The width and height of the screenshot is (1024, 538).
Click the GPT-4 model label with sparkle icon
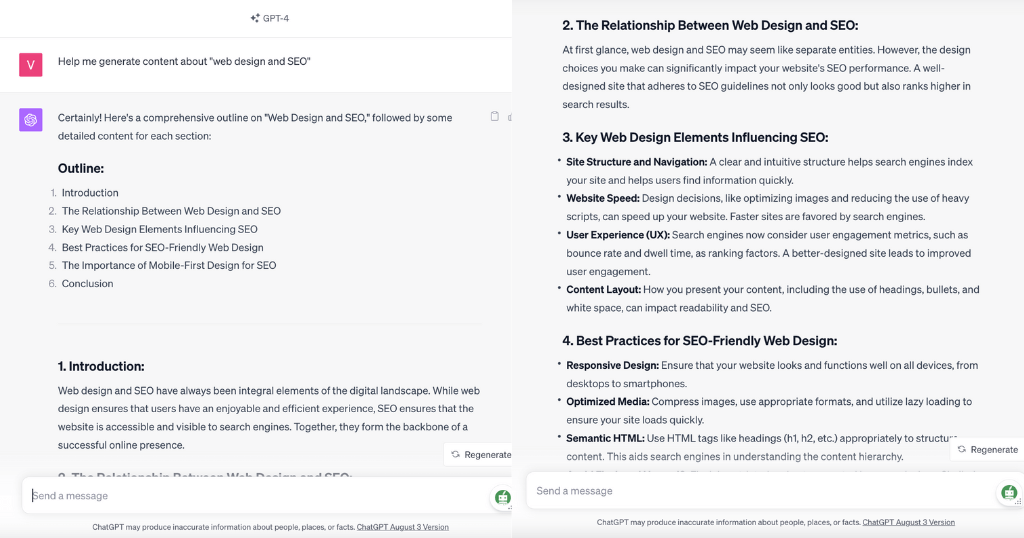pyautogui.click(x=270, y=18)
